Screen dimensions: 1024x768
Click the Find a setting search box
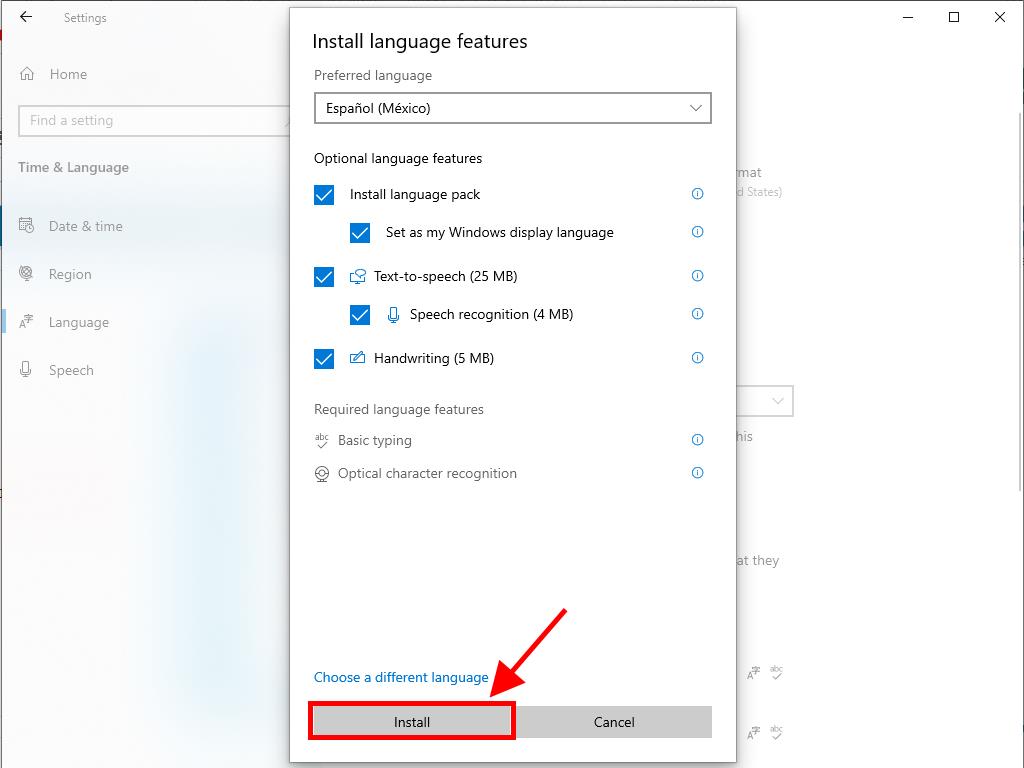pyautogui.click(x=150, y=120)
